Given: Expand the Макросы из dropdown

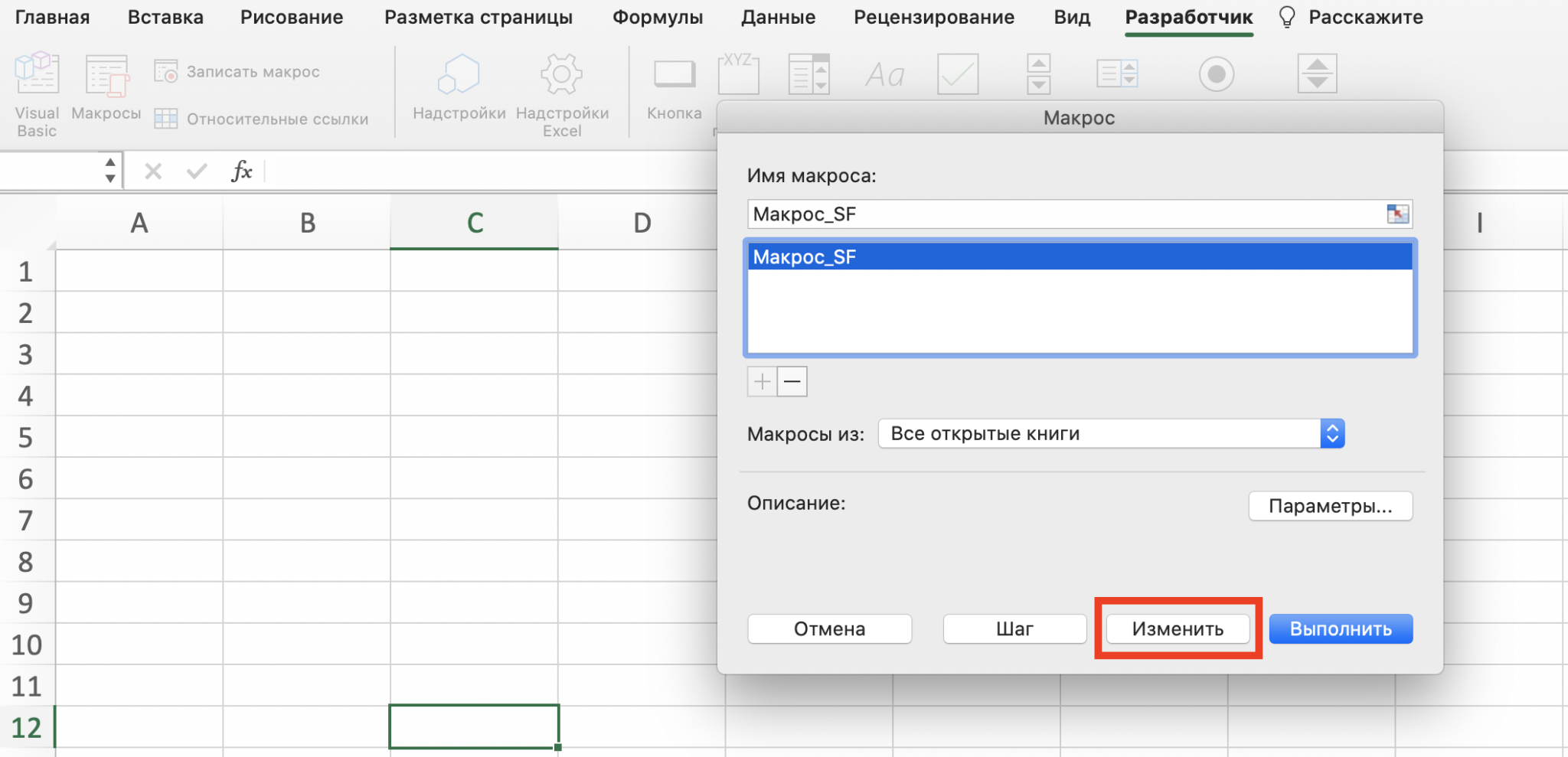Looking at the screenshot, I should pos(1331,434).
